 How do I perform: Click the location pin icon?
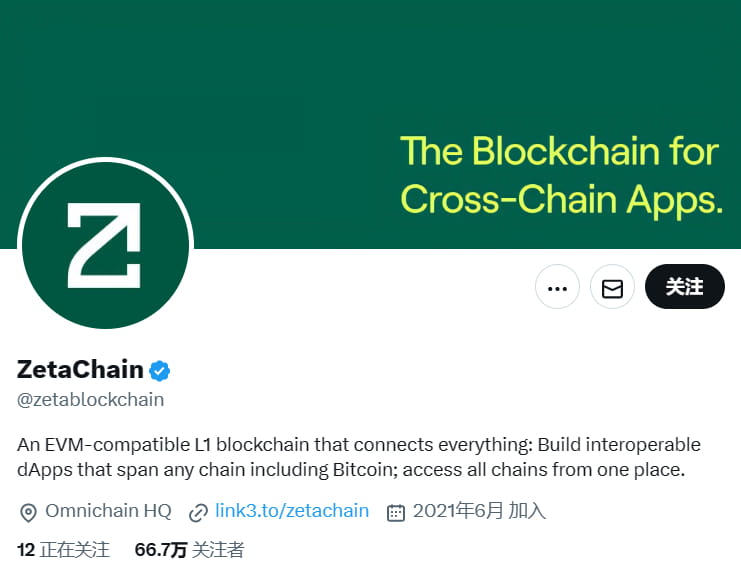pos(28,512)
